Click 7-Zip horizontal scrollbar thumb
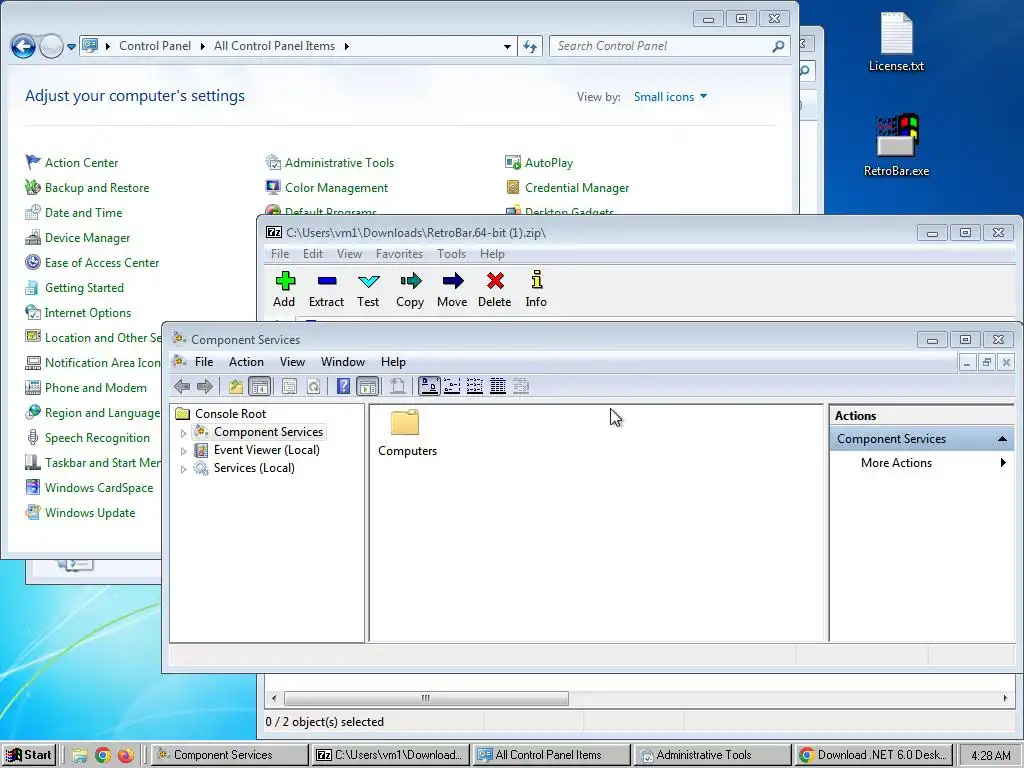The height and width of the screenshot is (768, 1024). tap(426, 698)
